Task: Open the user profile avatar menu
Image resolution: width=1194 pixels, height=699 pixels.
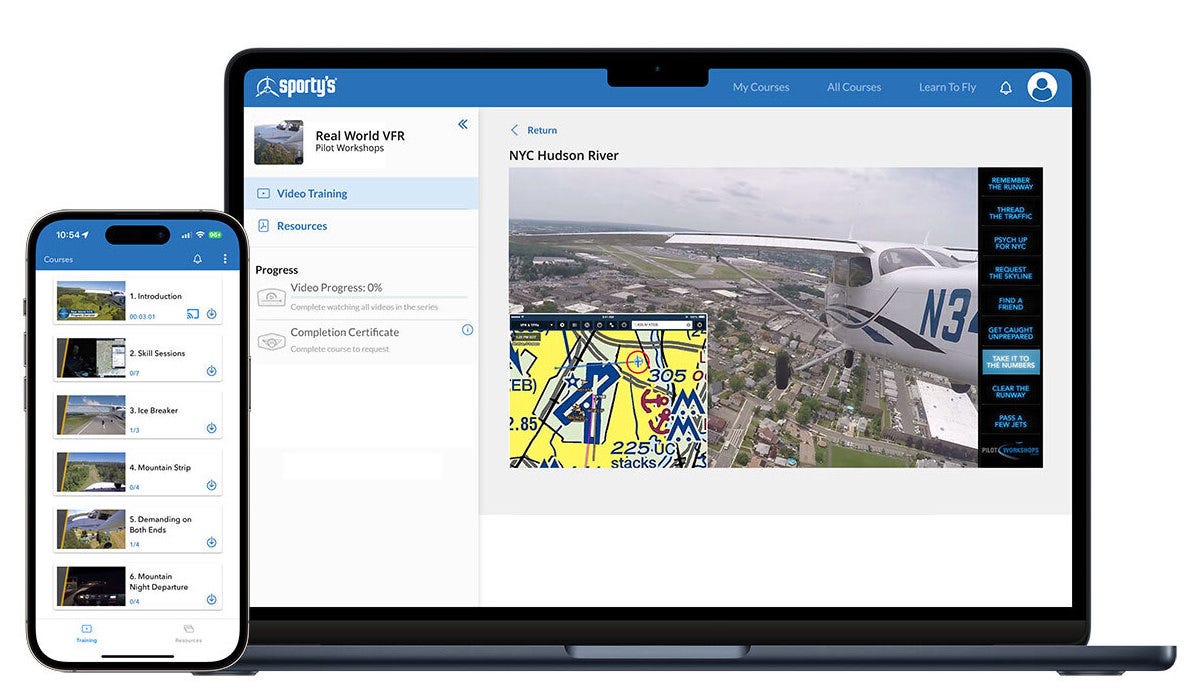Action: click(x=1042, y=87)
